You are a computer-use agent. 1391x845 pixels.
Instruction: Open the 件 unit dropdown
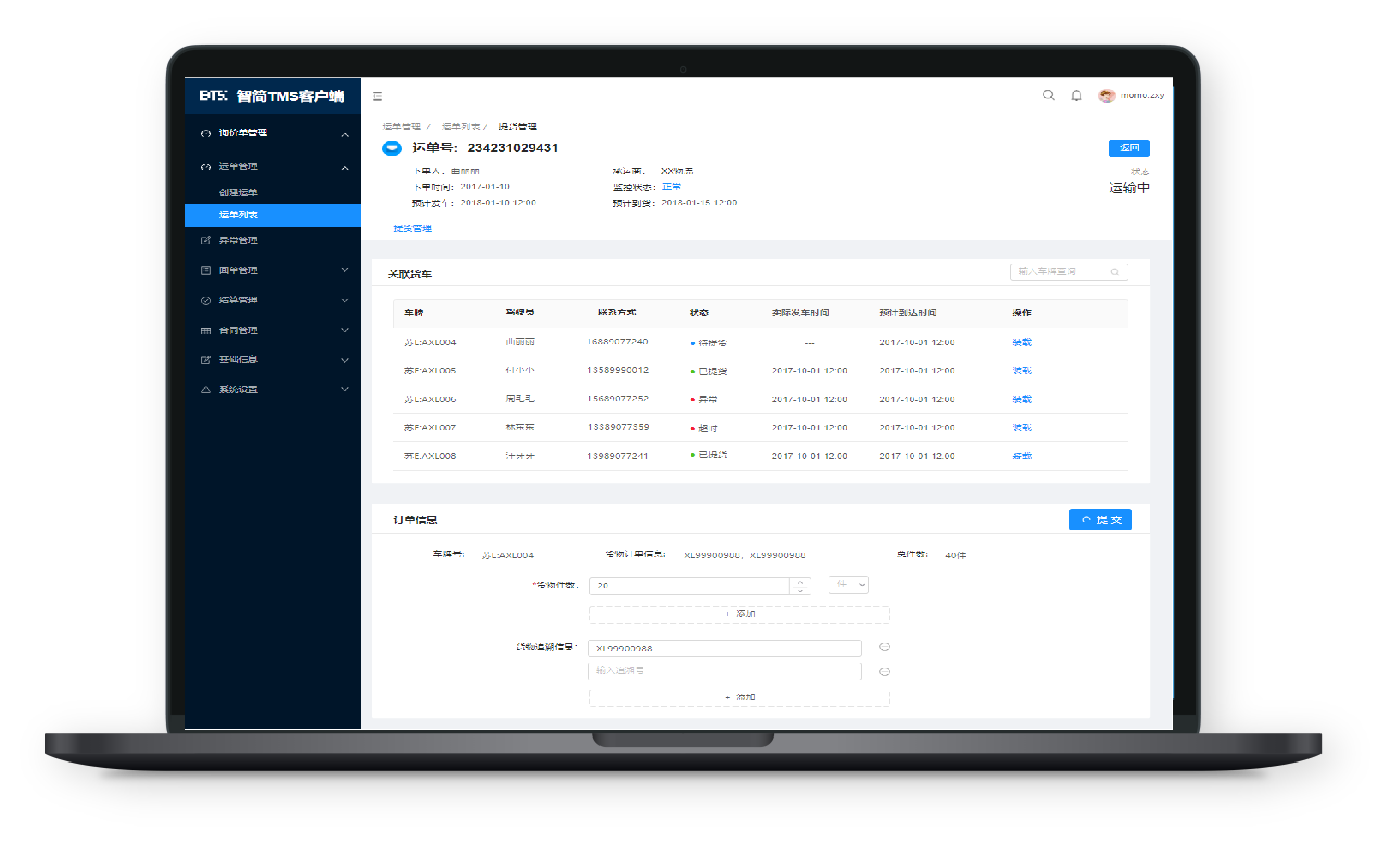point(849,585)
